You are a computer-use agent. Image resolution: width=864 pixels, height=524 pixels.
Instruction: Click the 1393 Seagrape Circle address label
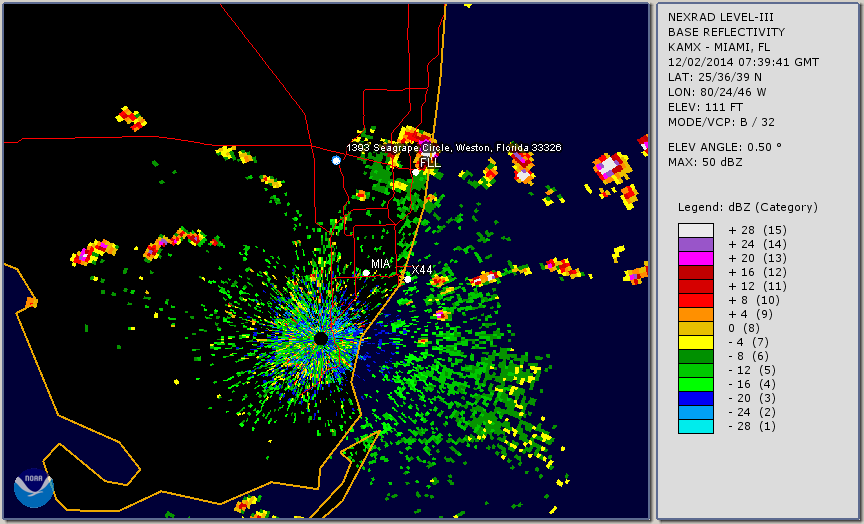[453, 148]
